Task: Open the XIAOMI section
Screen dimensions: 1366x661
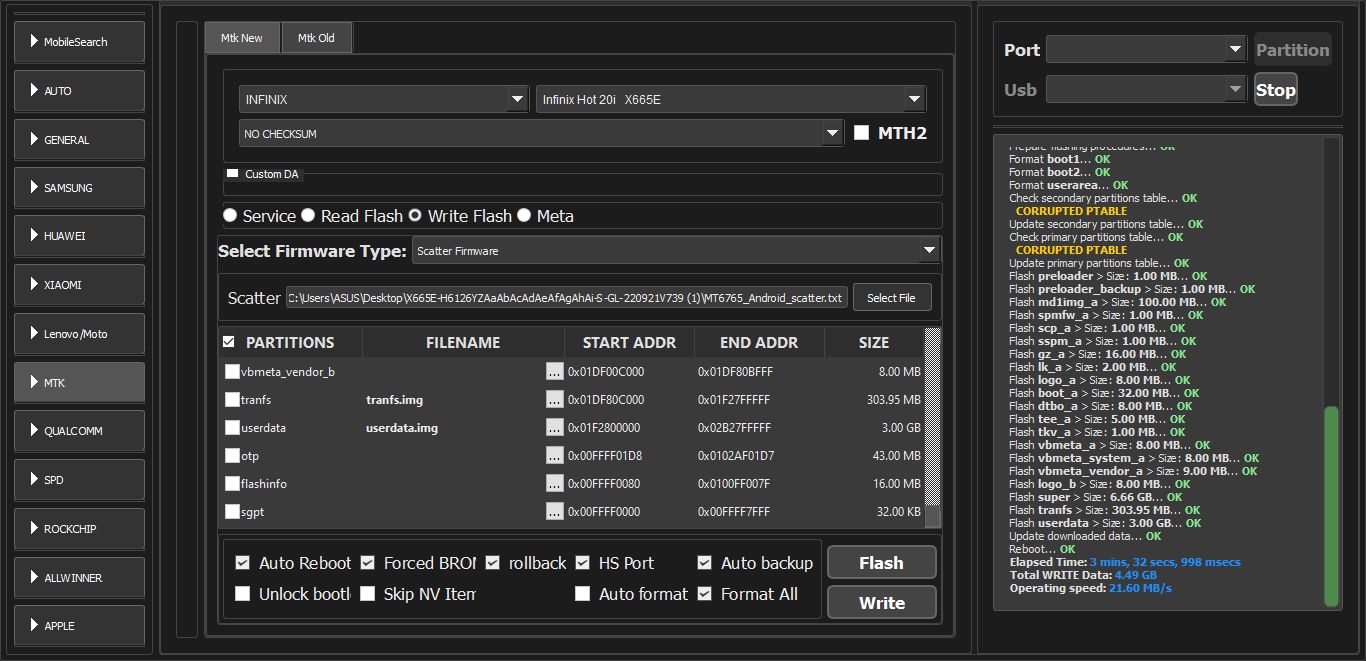Action: click(x=80, y=285)
